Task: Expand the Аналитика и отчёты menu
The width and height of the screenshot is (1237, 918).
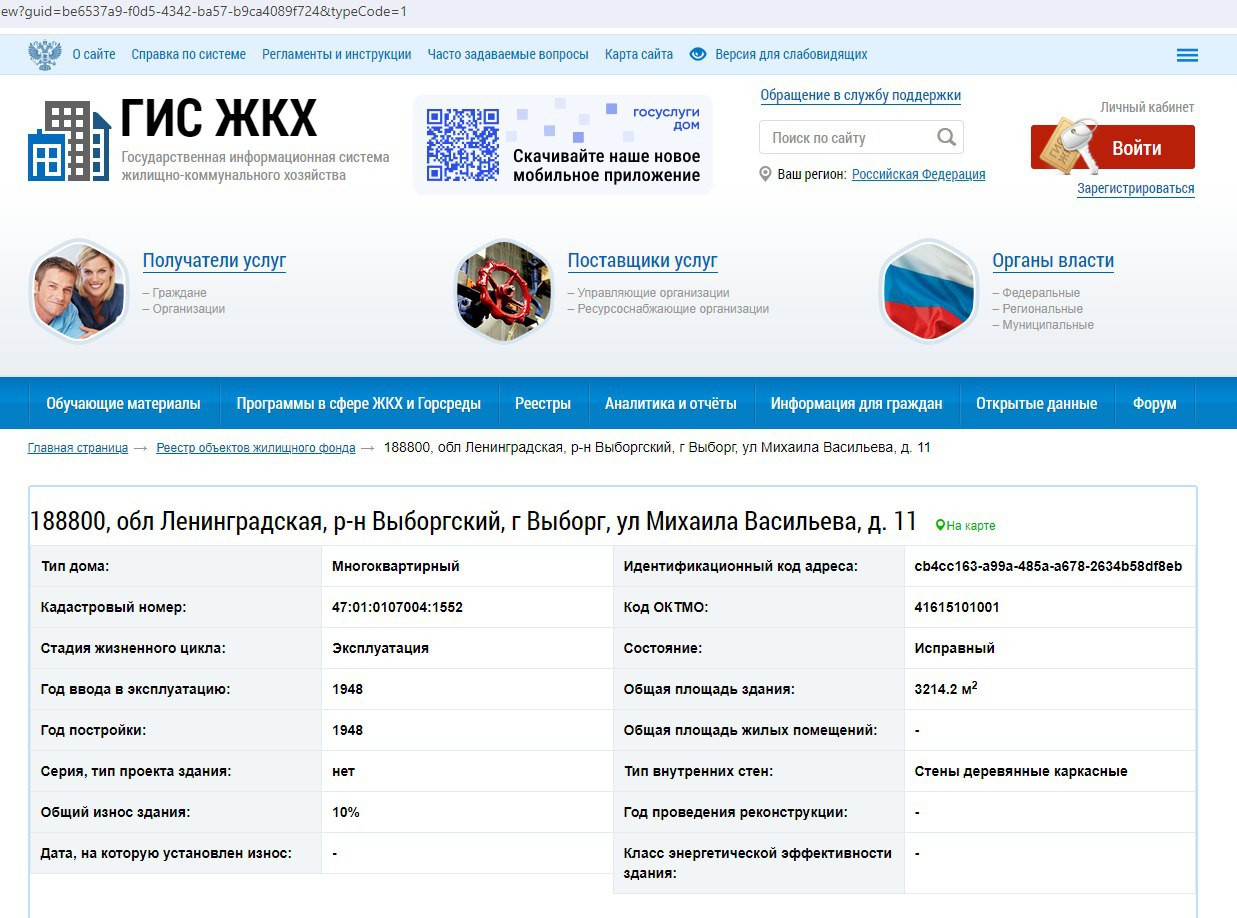Action: (x=670, y=404)
